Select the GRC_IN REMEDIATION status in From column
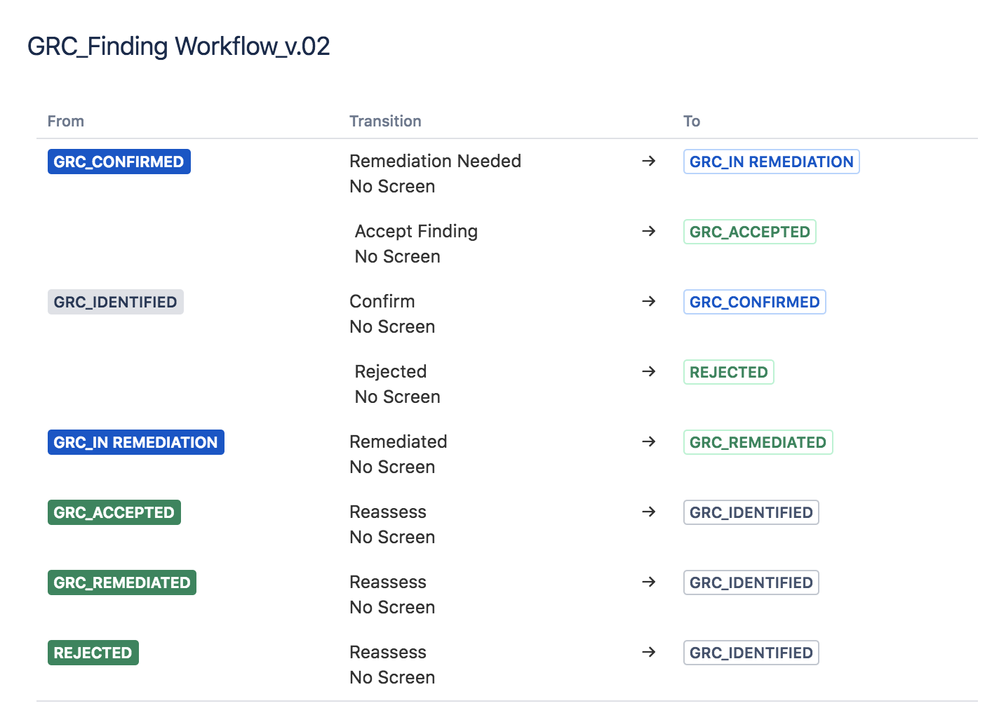This screenshot has width=999, height=723. tap(136, 442)
